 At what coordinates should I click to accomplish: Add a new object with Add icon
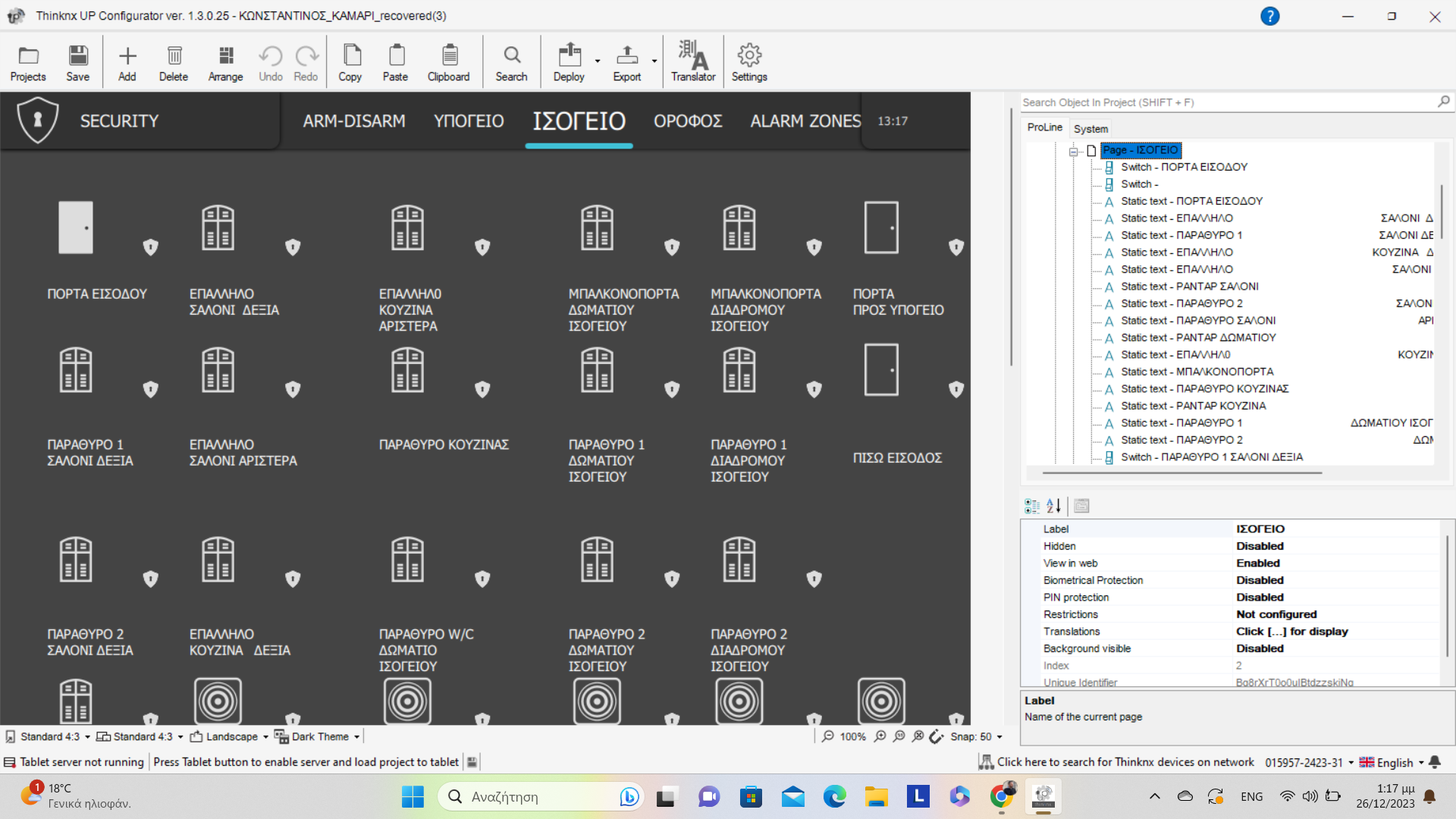pos(127,63)
